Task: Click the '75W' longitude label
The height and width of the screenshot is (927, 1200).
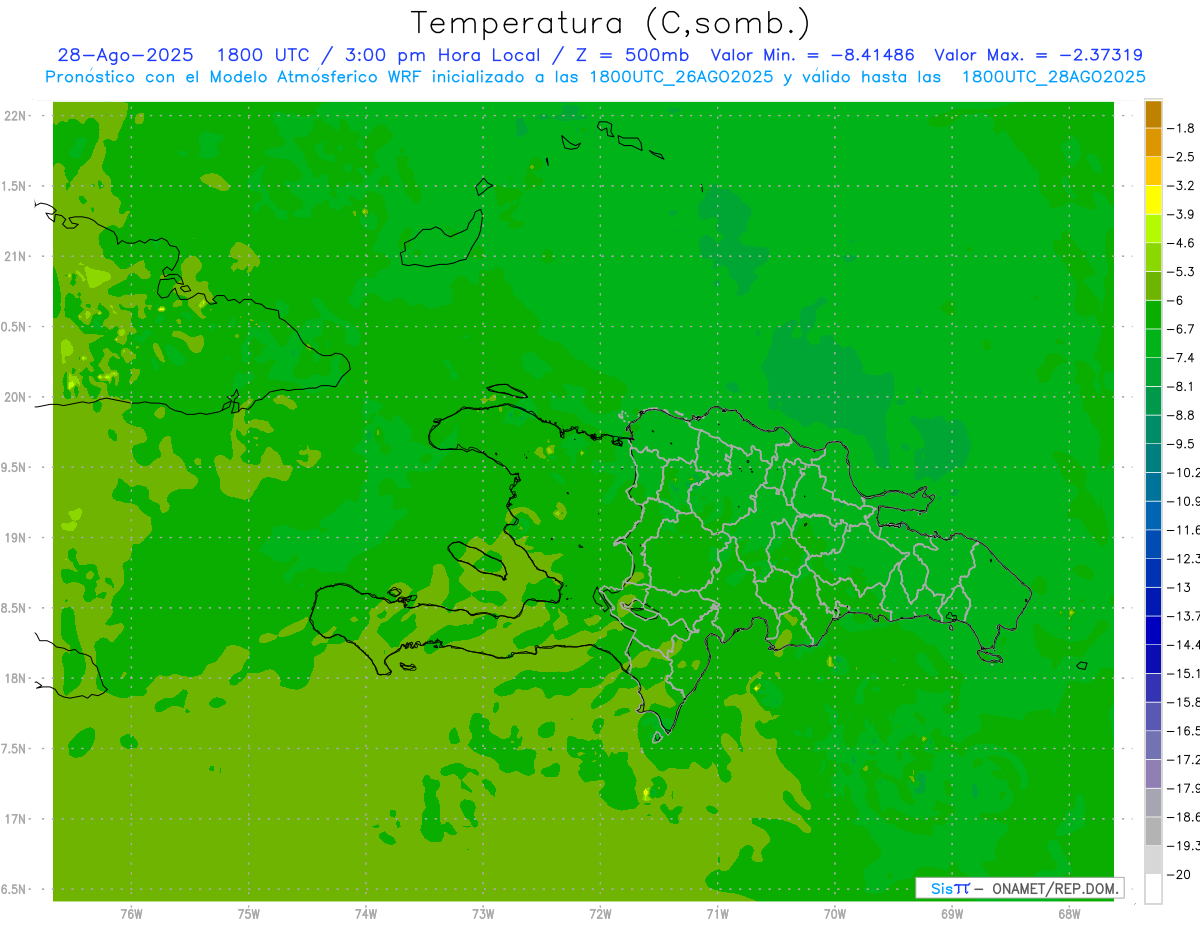Action: pyautogui.click(x=249, y=914)
